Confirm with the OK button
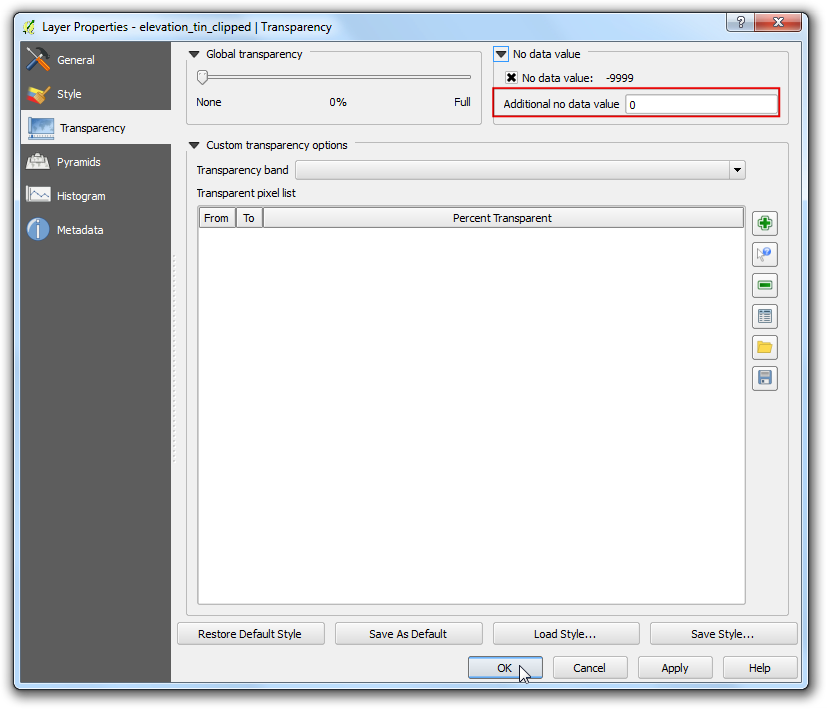The height and width of the screenshot is (709, 827). pos(505,668)
